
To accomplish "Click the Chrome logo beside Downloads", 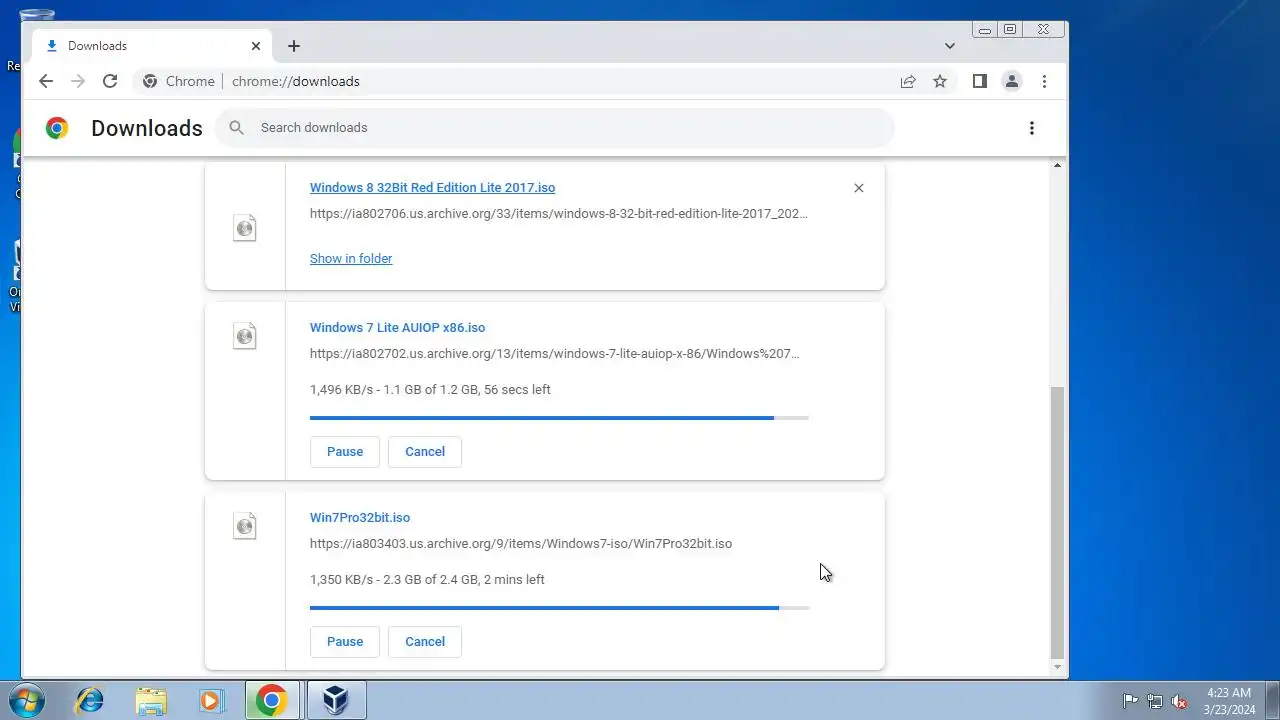I will pyautogui.click(x=57, y=128).
